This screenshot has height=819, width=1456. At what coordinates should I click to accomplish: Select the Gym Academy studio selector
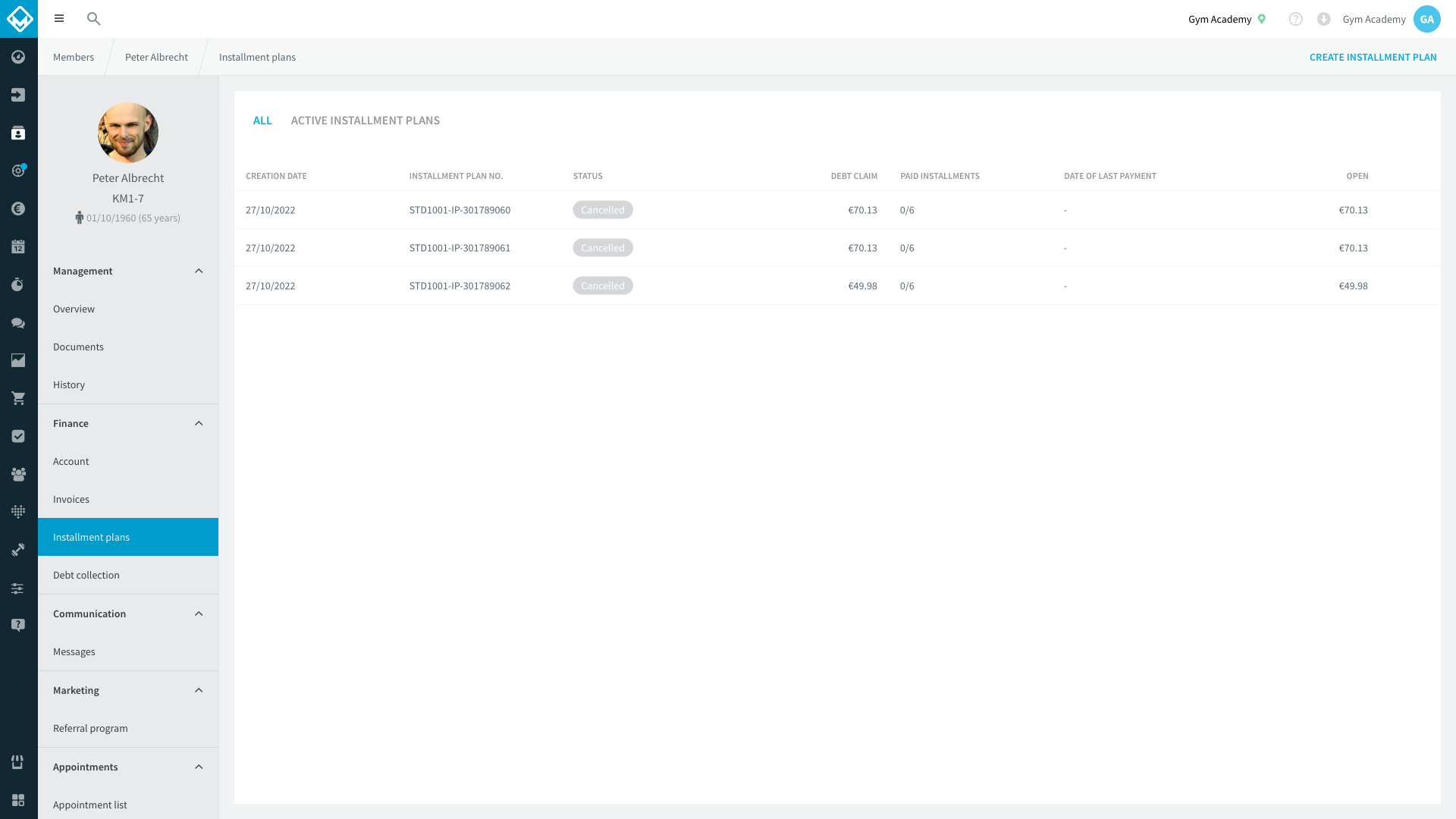[1227, 19]
